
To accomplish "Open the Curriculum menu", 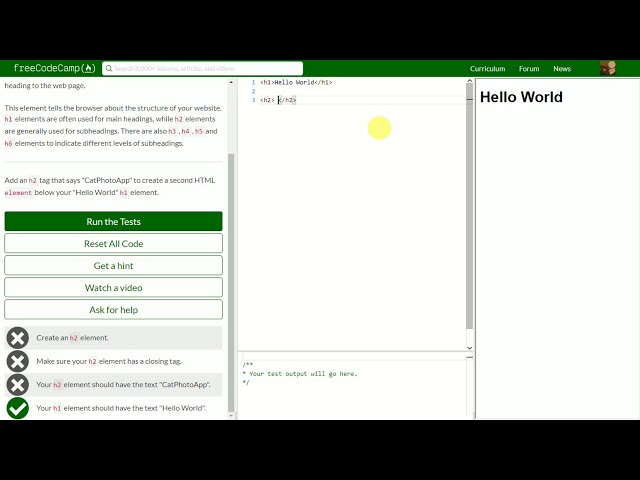I will 487,69.
